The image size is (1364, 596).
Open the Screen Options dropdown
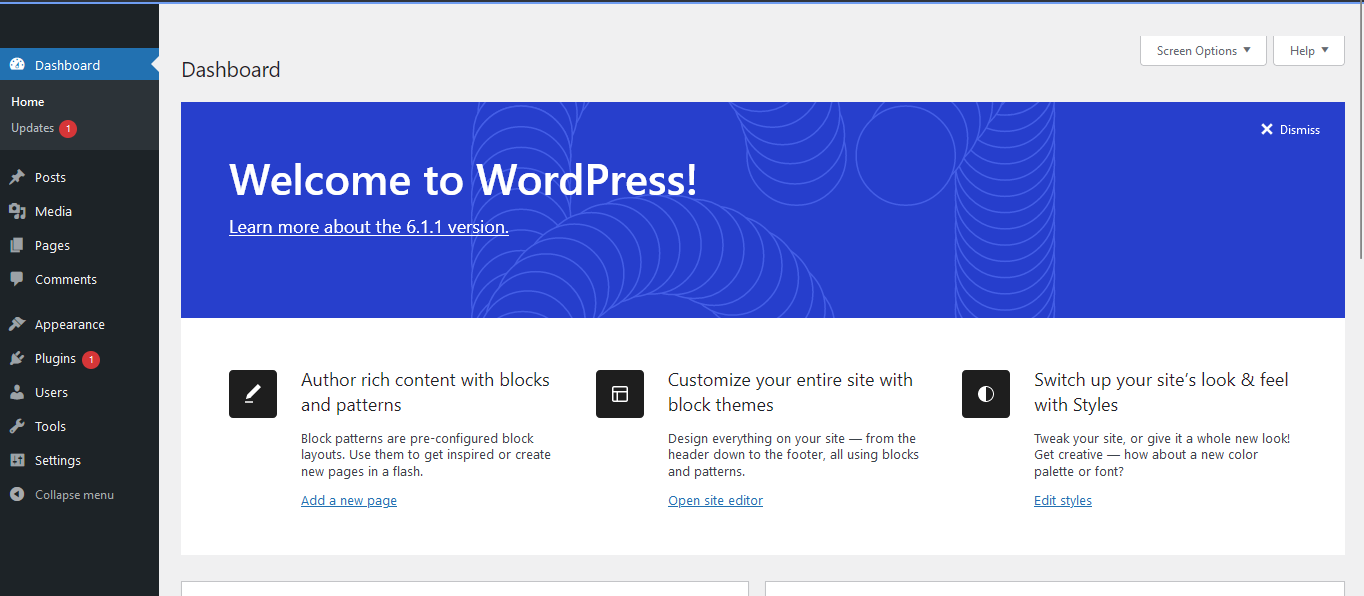(x=1202, y=50)
